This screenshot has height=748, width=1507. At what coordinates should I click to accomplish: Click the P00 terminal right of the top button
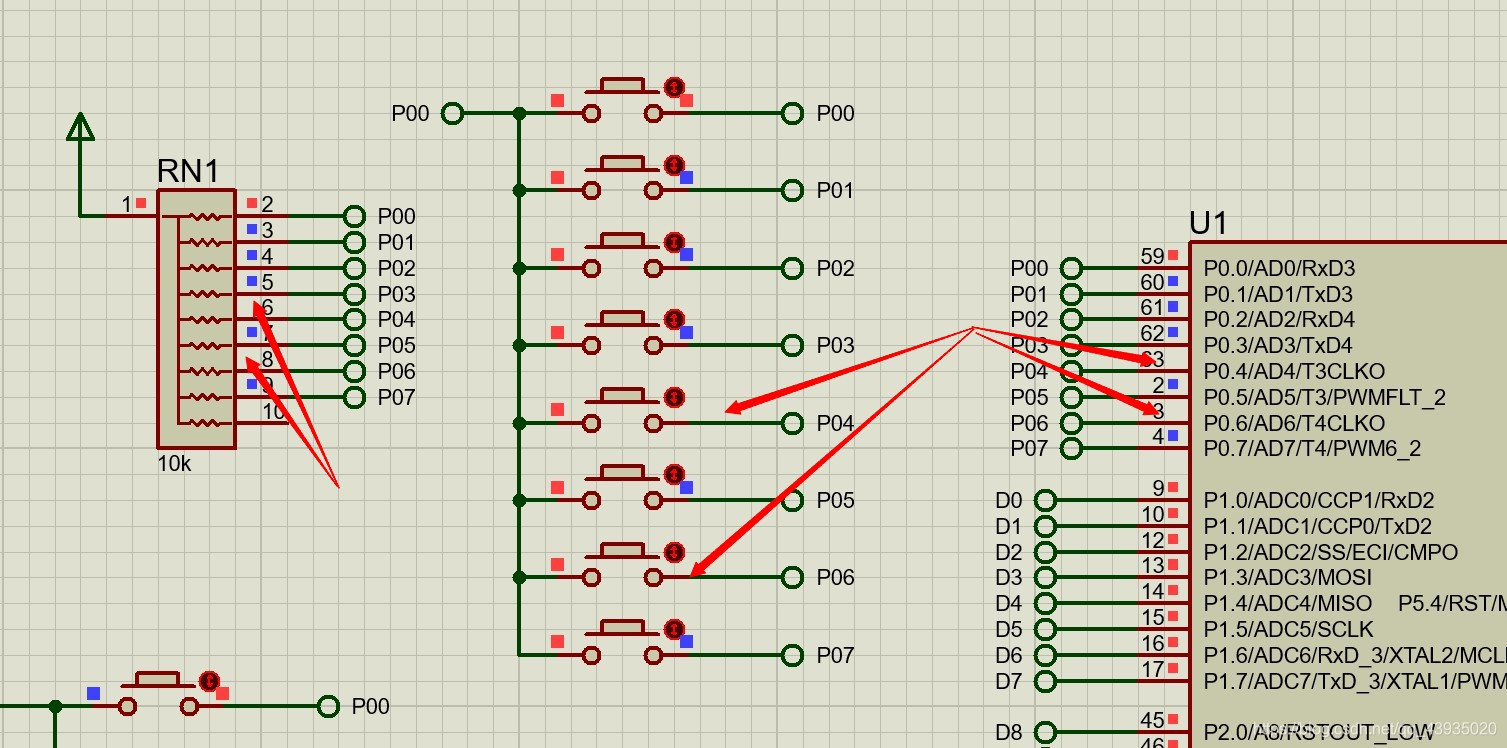792,113
